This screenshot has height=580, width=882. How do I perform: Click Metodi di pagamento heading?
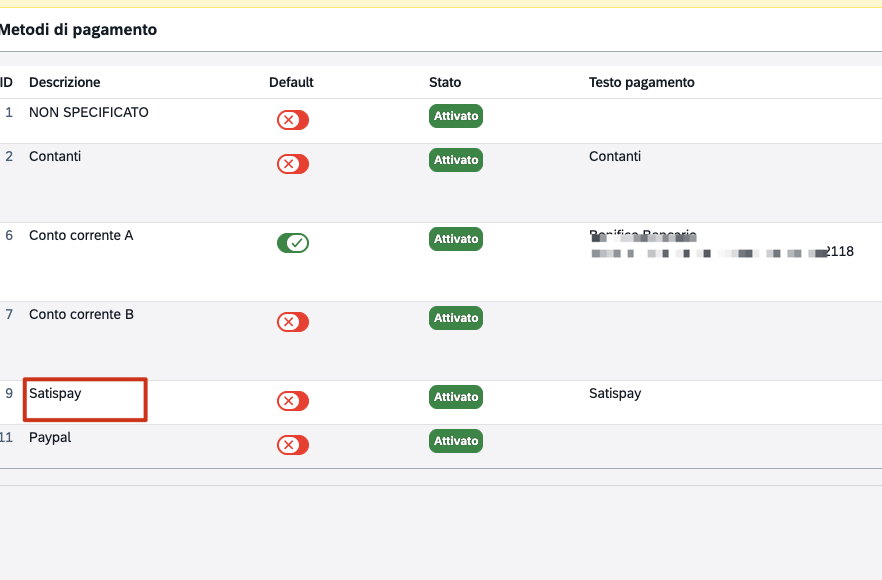(x=78, y=30)
